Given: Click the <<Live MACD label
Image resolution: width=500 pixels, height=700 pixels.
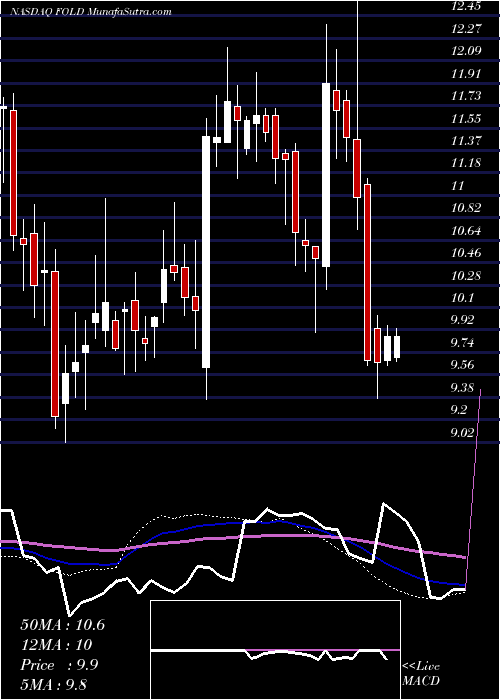Looking at the screenshot, I should pyautogui.click(x=421, y=673).
